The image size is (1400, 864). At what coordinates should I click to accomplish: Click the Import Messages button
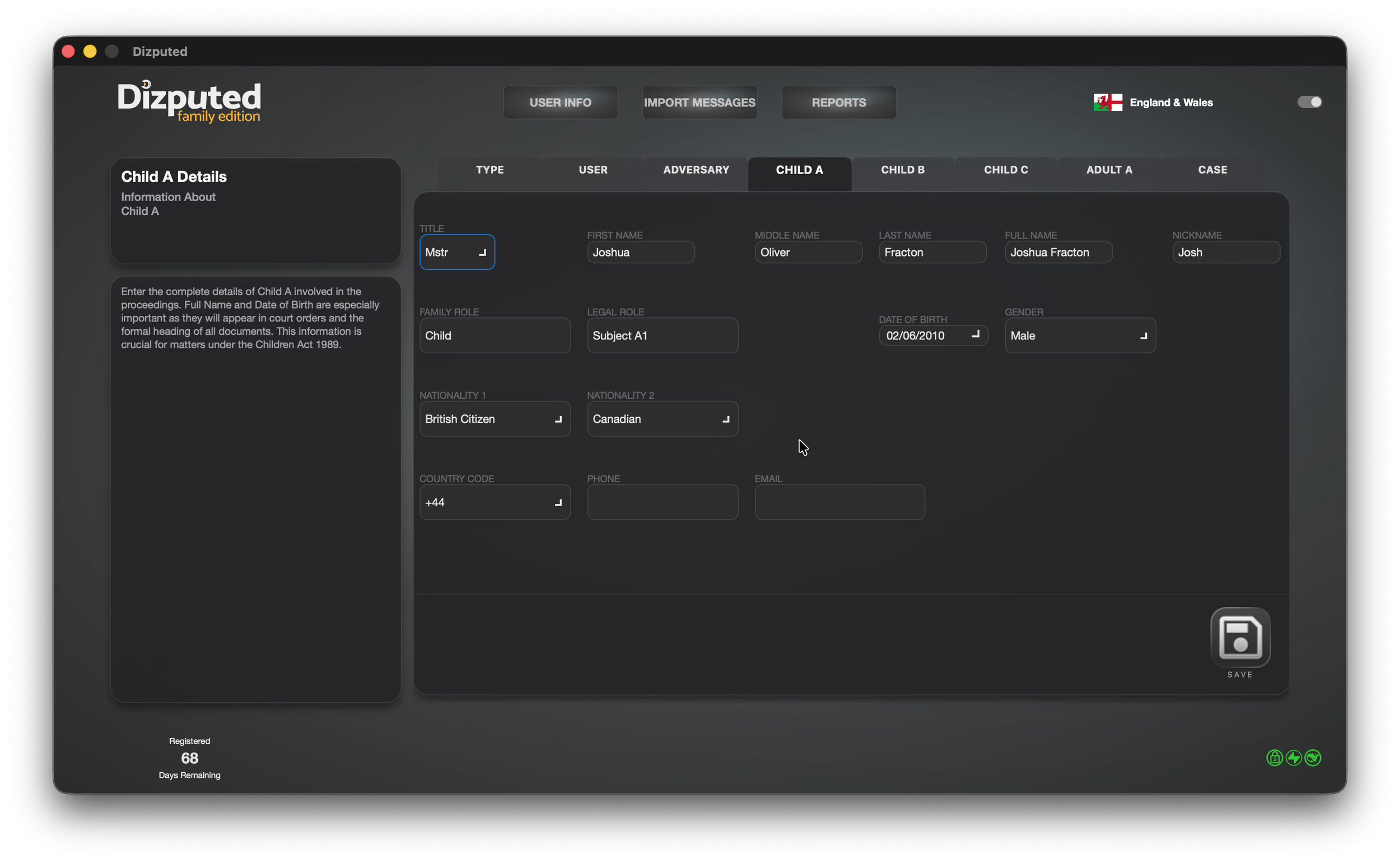coord(699,102)
